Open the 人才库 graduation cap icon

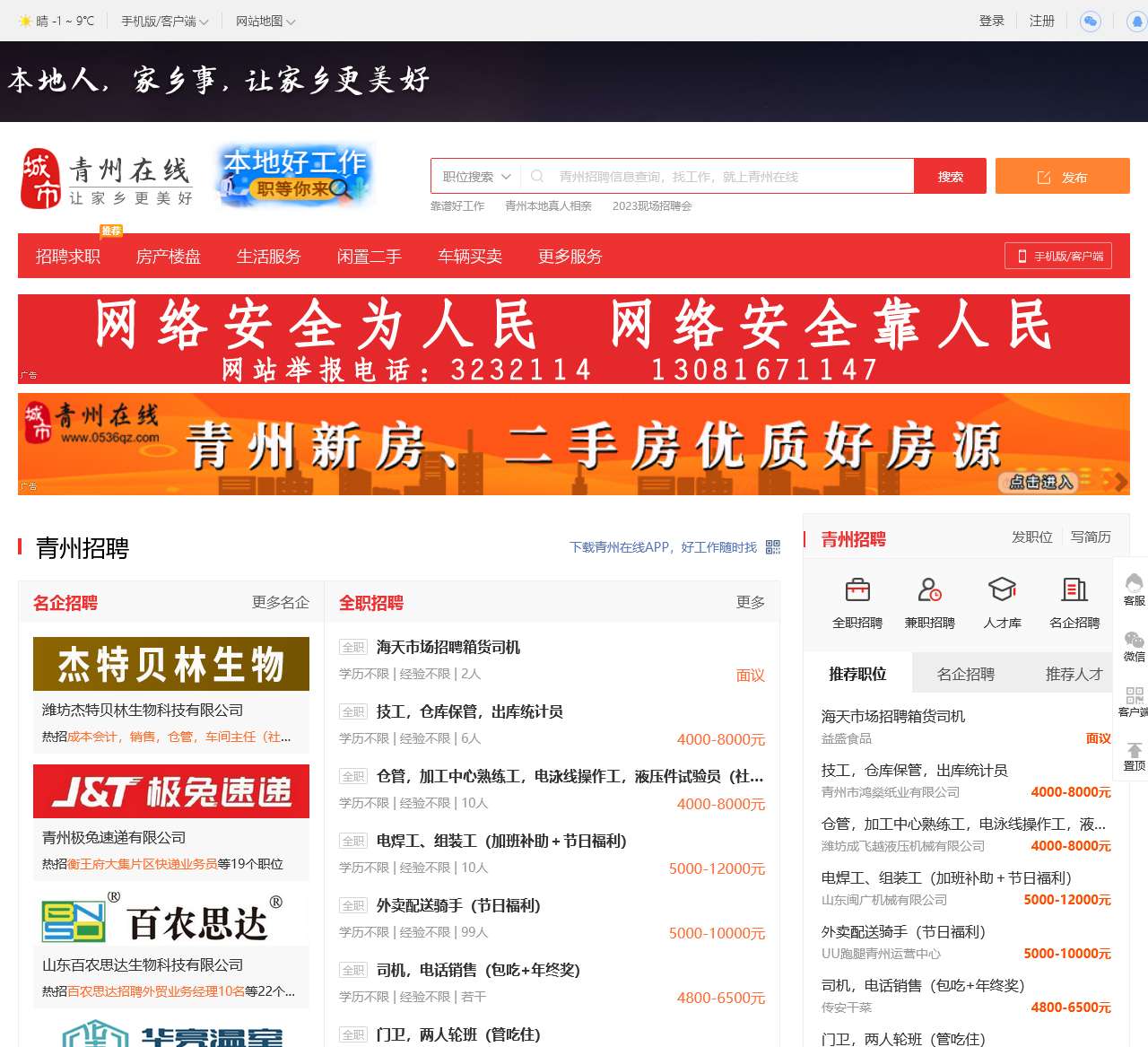[x=1003, y=589]
